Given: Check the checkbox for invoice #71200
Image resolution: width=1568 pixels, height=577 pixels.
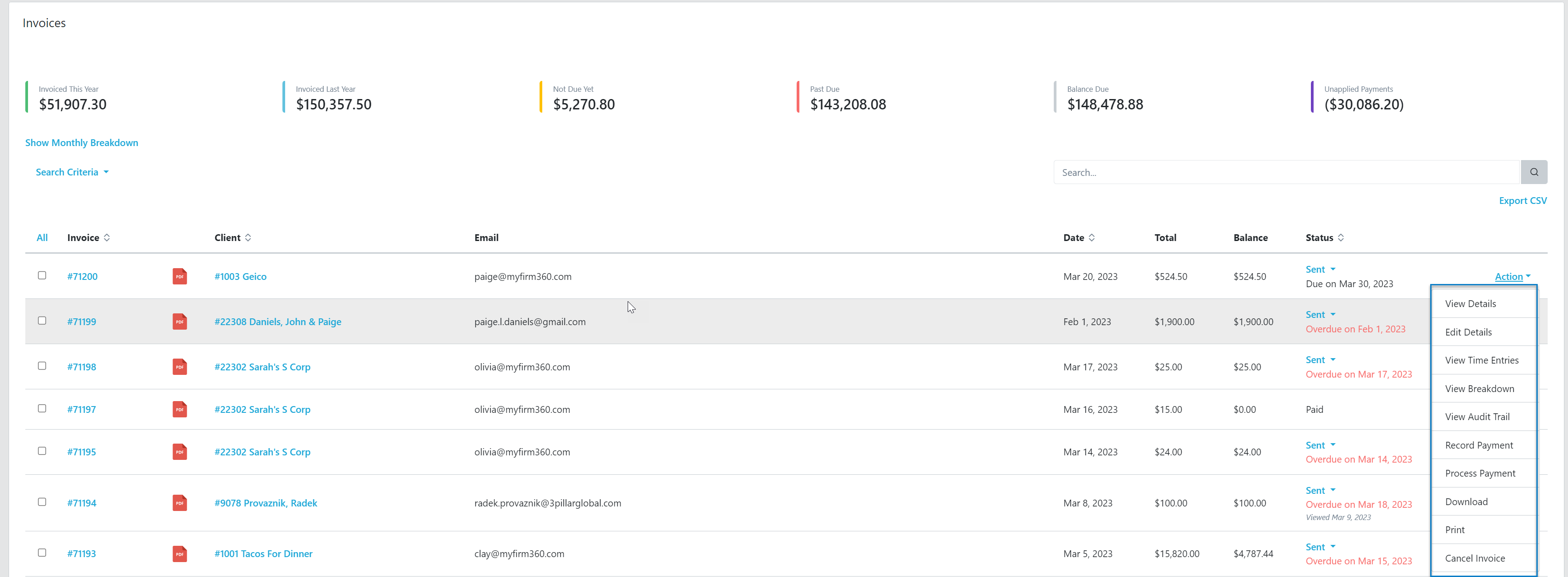Looking at the screenshot, I should click(42, 275).
